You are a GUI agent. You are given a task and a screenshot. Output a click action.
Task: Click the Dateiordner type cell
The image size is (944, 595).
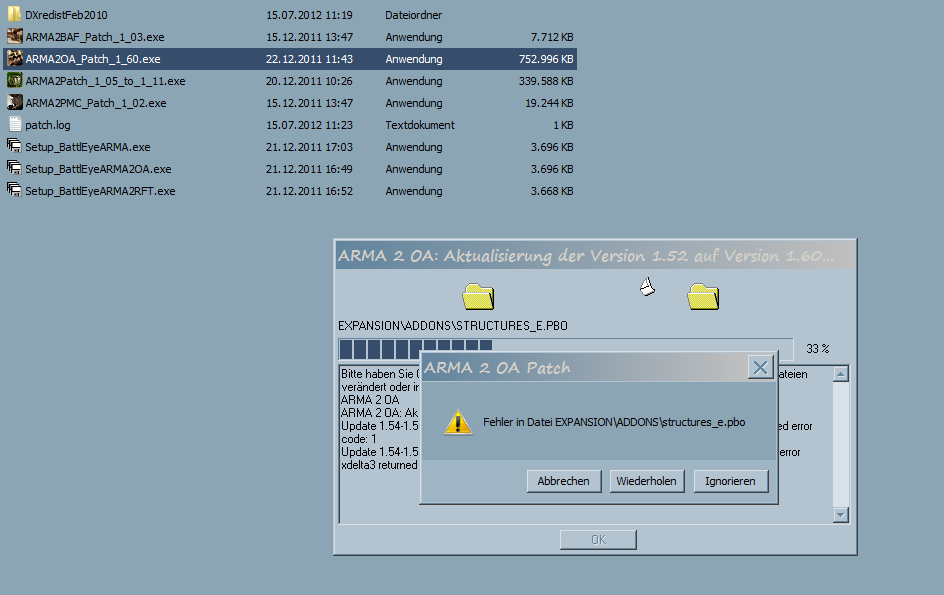(414, 15)
